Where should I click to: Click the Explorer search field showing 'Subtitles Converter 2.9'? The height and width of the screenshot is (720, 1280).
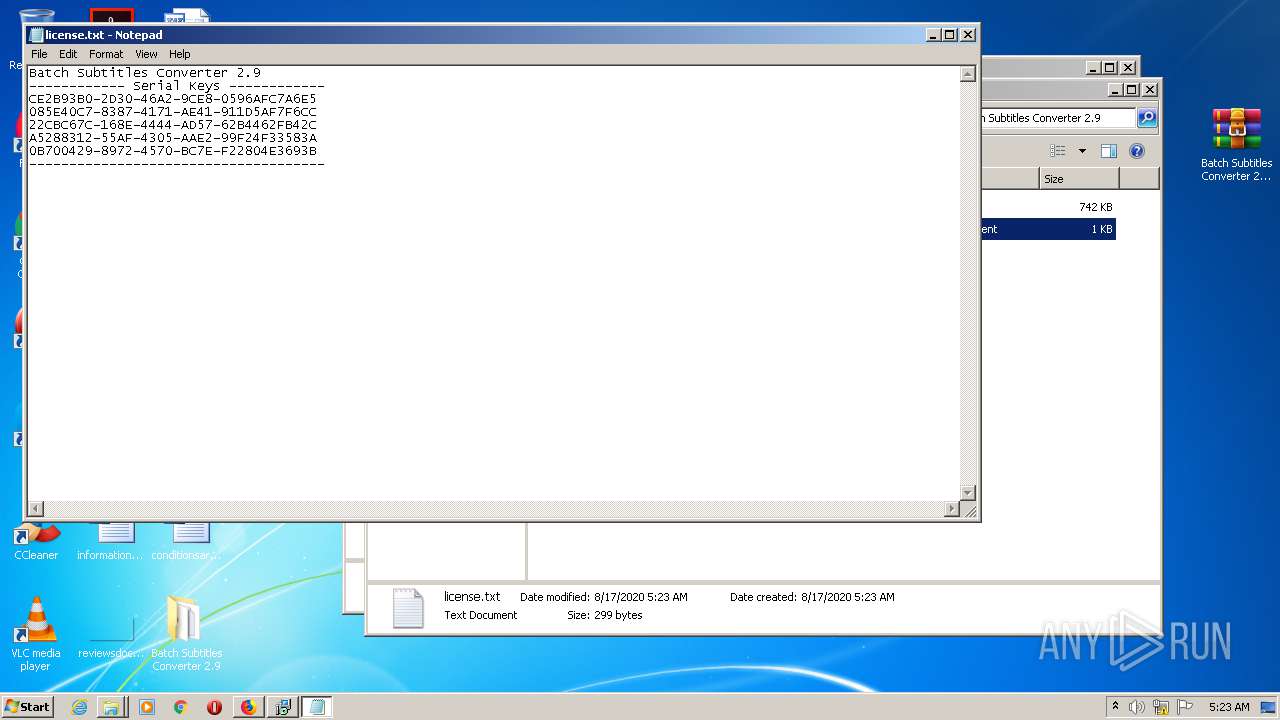click(x=1059, y=118)
